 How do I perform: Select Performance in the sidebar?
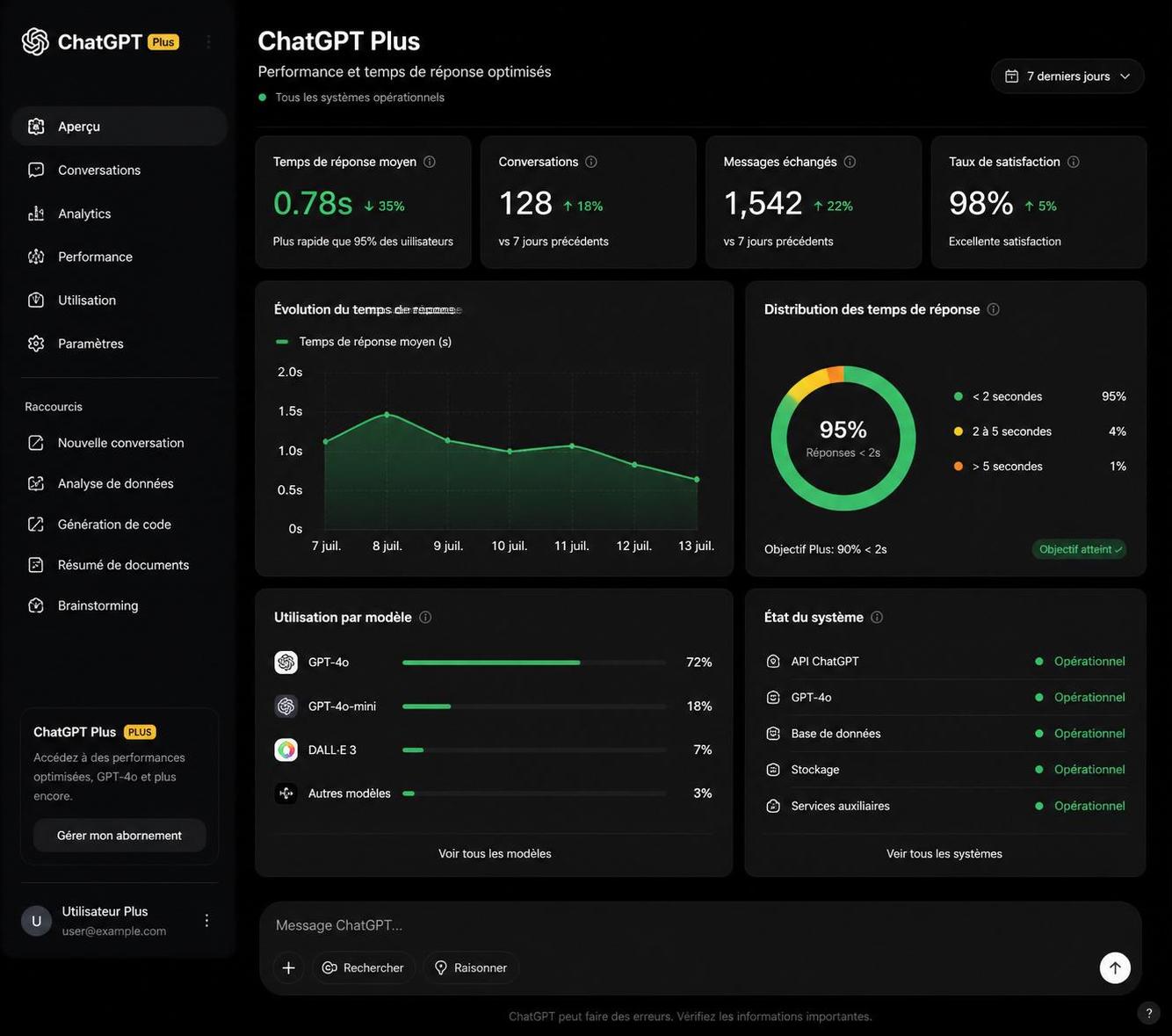(x=119, y=257)
